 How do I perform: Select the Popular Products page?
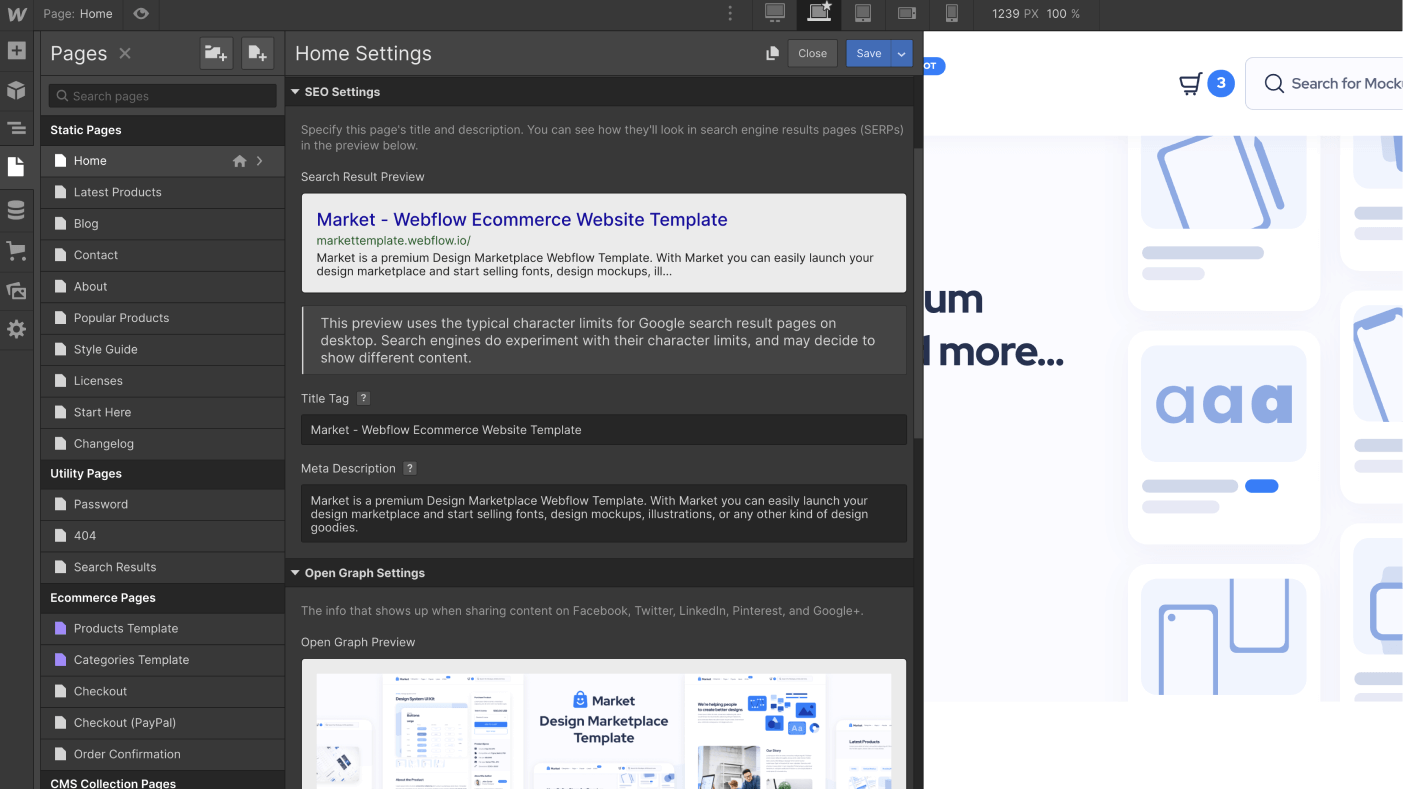pos(163,318)
